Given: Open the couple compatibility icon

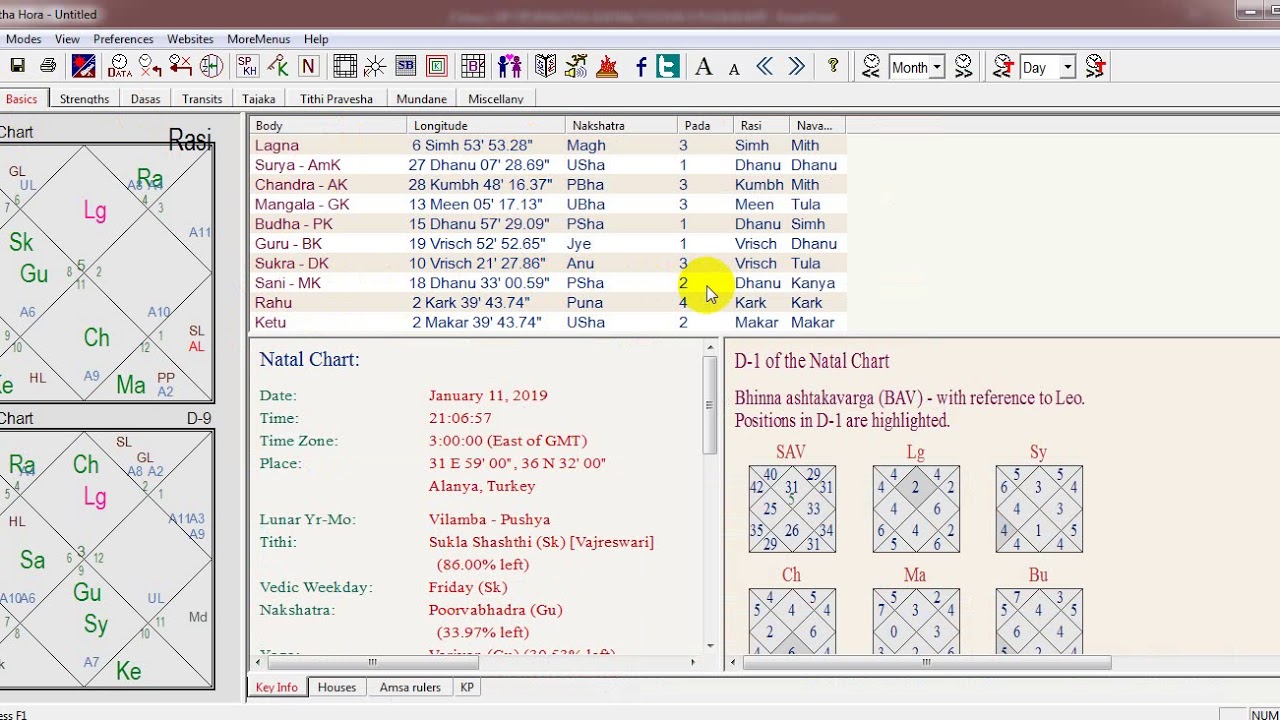Looking at the screenshot, I should (x=510, y=66).
